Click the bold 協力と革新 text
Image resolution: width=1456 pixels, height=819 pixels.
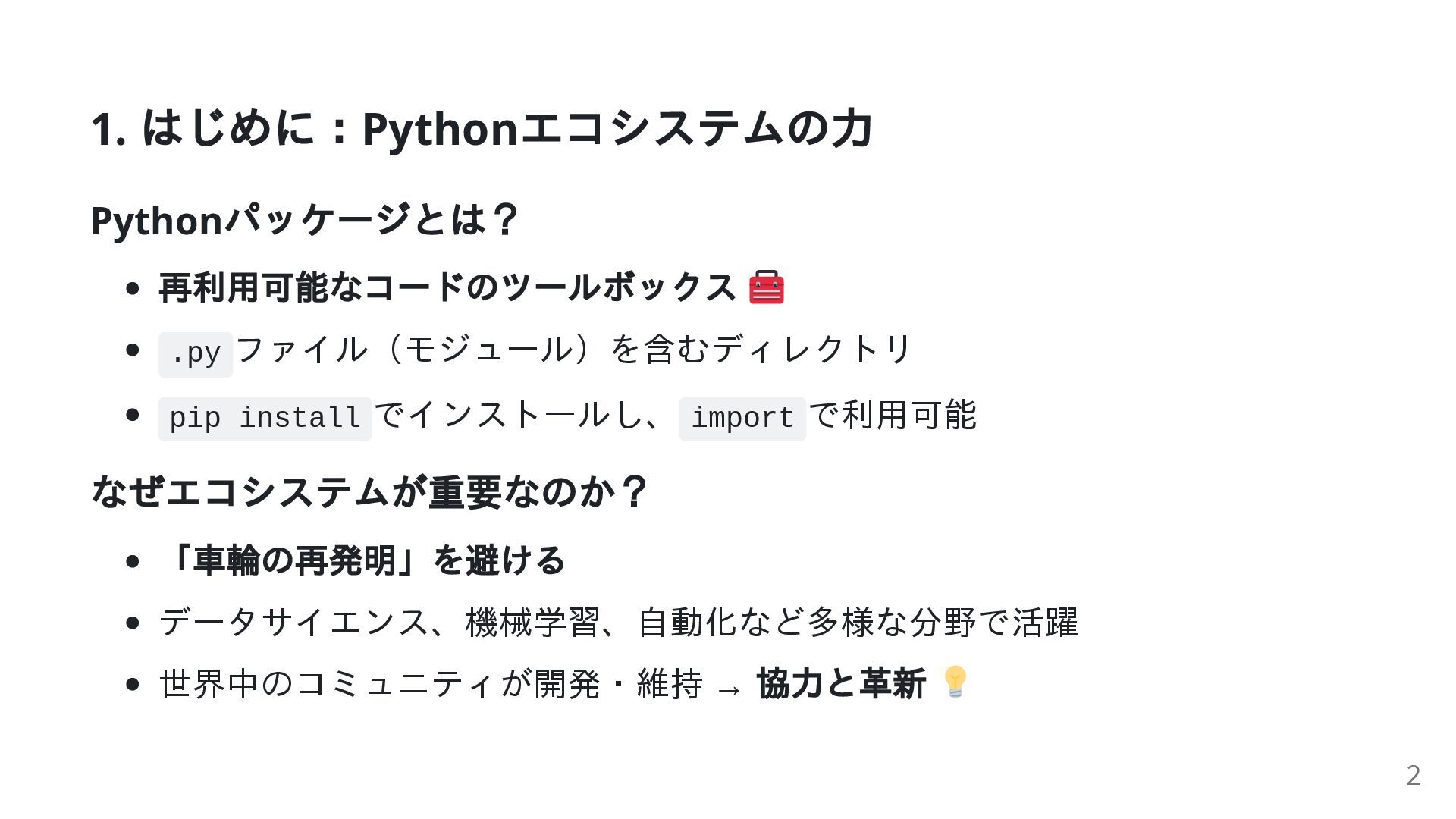[841, 683]
